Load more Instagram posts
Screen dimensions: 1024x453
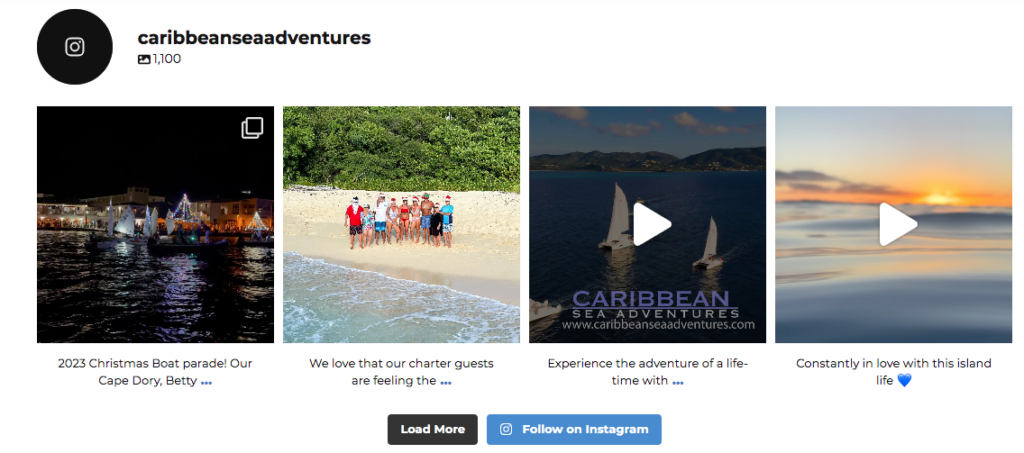point(432,430)
